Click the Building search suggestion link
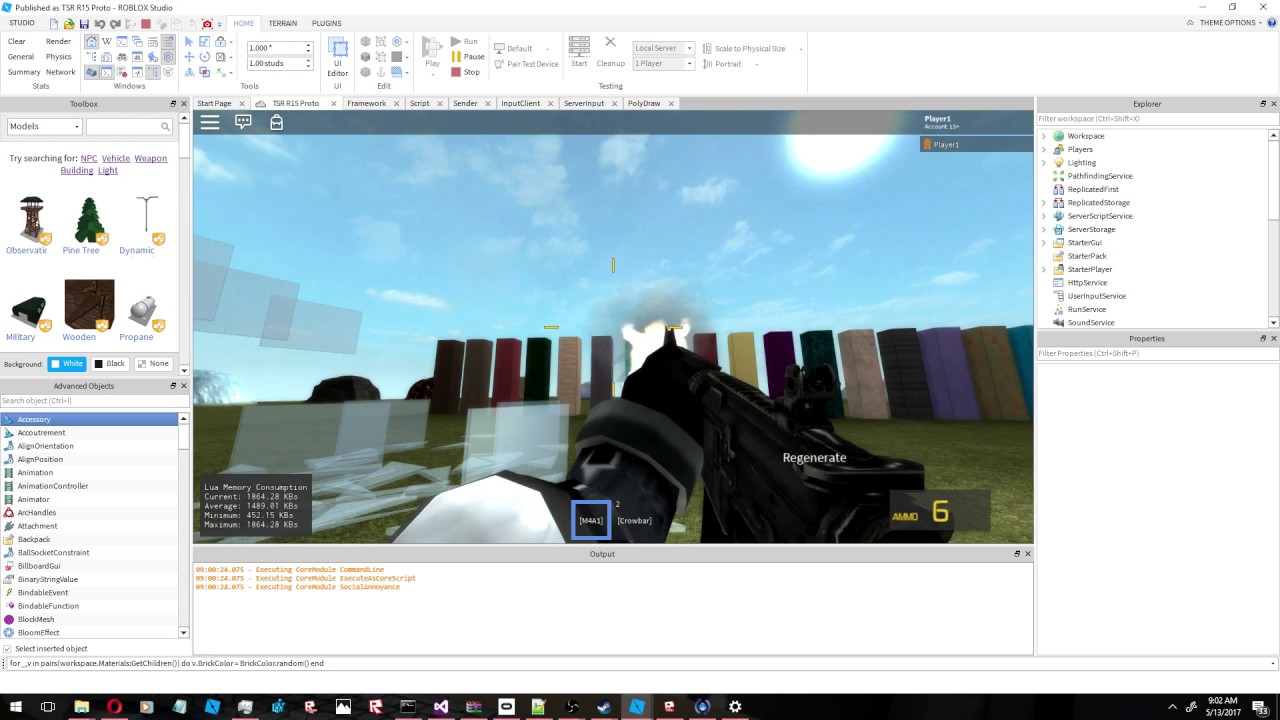This screenshot has height=720, width=1280. click(77, 171)
